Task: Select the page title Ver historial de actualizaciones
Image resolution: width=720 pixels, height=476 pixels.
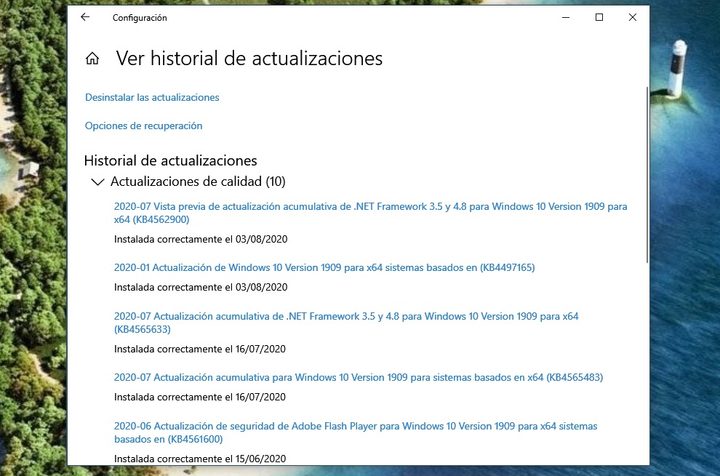Action: (x=249, y=58)
